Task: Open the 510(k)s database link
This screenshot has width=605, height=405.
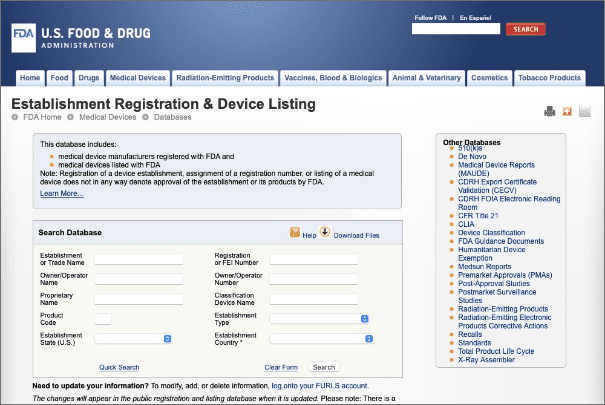Action: [470, 148]
